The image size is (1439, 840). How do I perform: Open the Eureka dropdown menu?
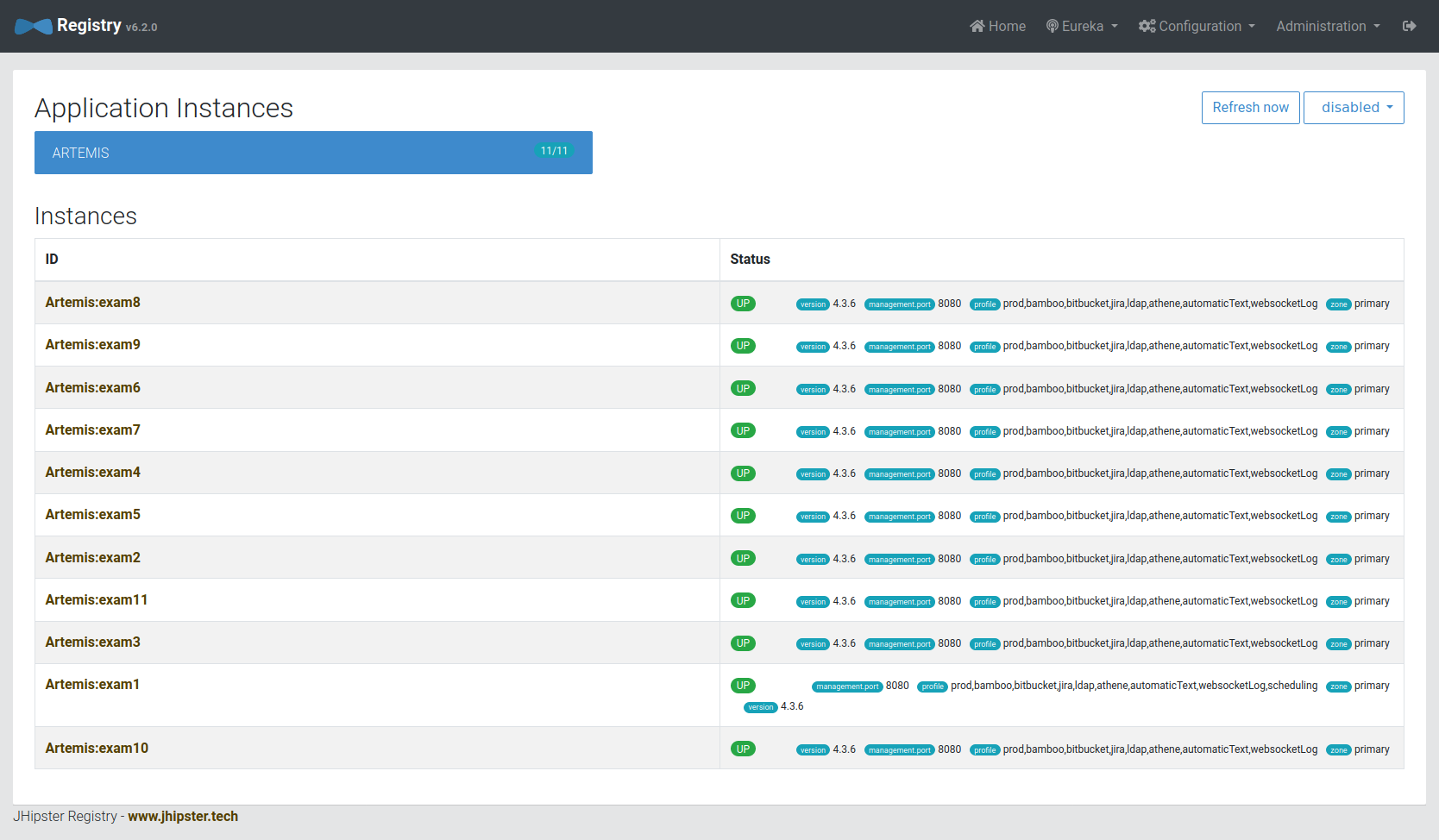(x=1081, y=26)
